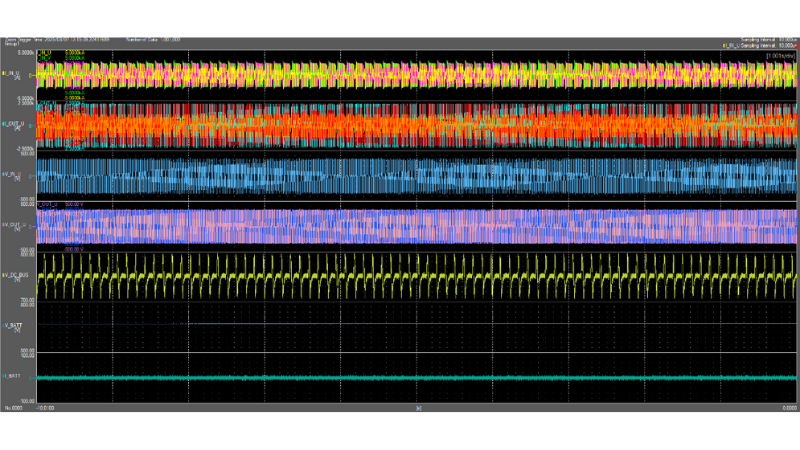This screenshot has height=450, width=800.
Task: Click the V_DC_BUS channel label
Action: (x=16, y=274)
